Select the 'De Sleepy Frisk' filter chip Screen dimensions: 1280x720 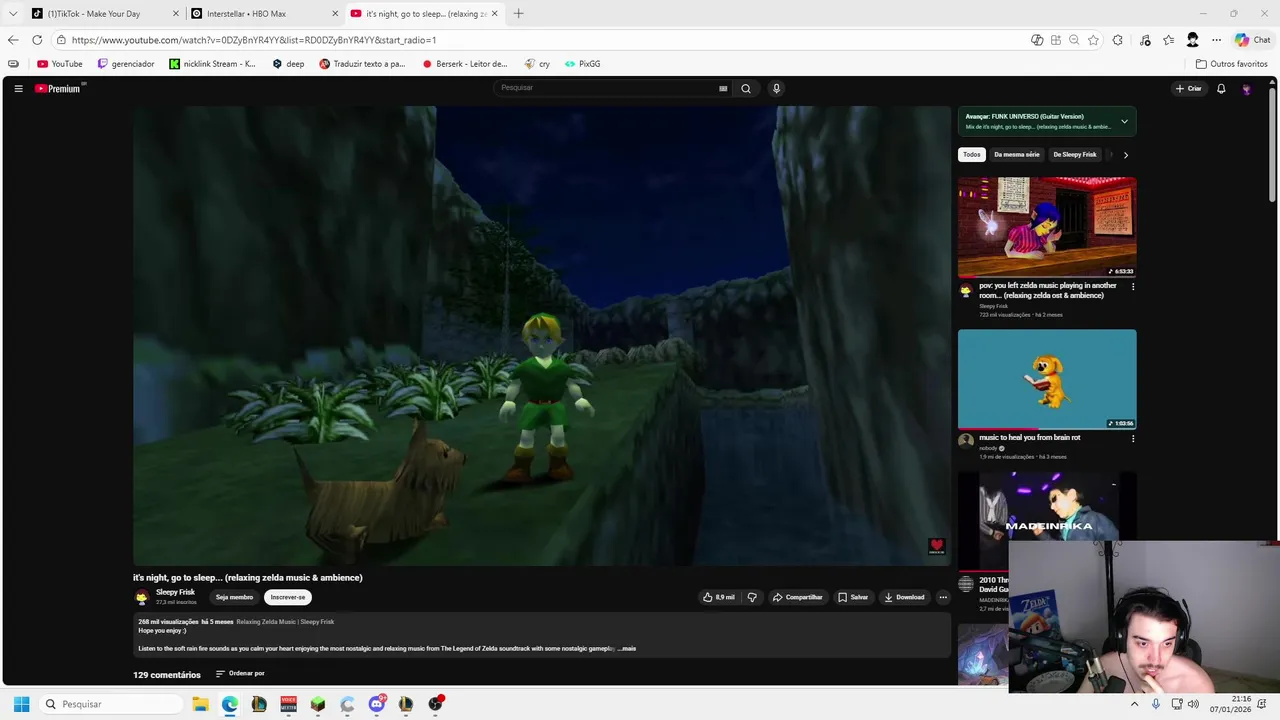(x=1075, y=155)
